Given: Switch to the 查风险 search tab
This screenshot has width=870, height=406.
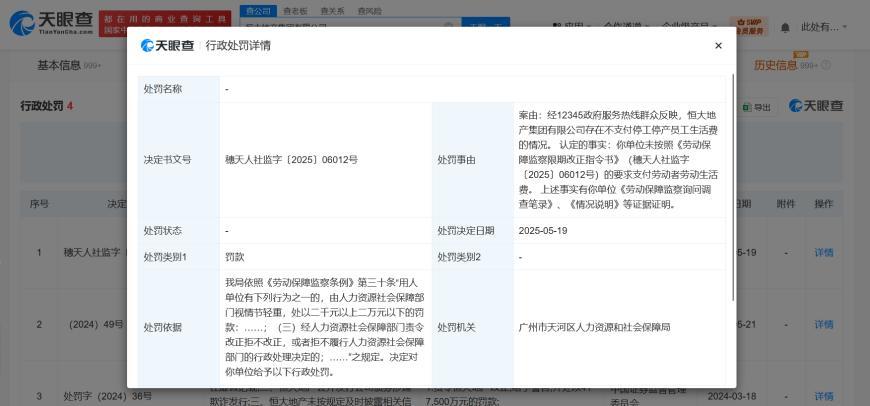Looking at the screenshot, I should [369, 11].
